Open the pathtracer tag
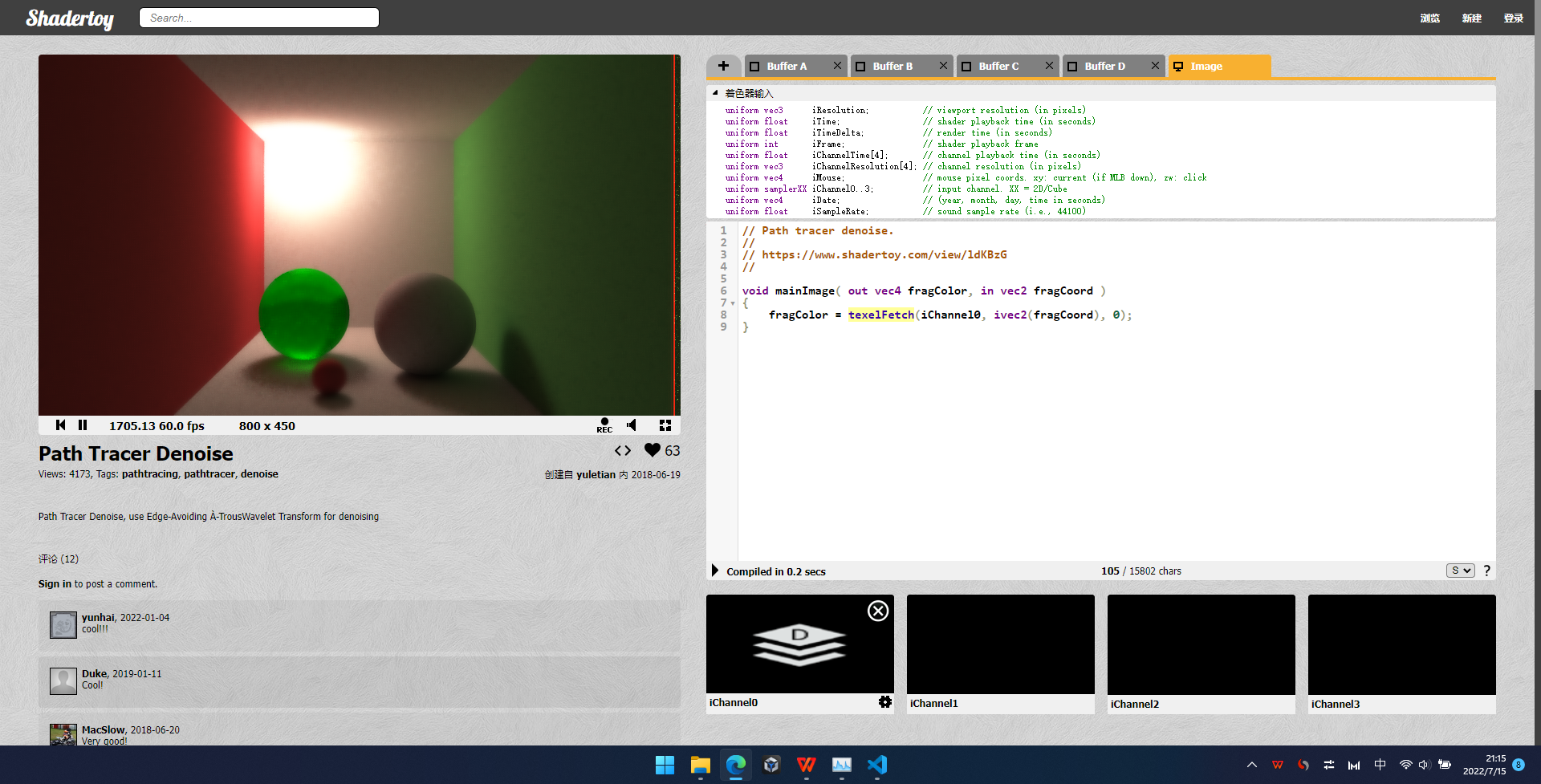 pyautogui.click(x=209, y=474)
